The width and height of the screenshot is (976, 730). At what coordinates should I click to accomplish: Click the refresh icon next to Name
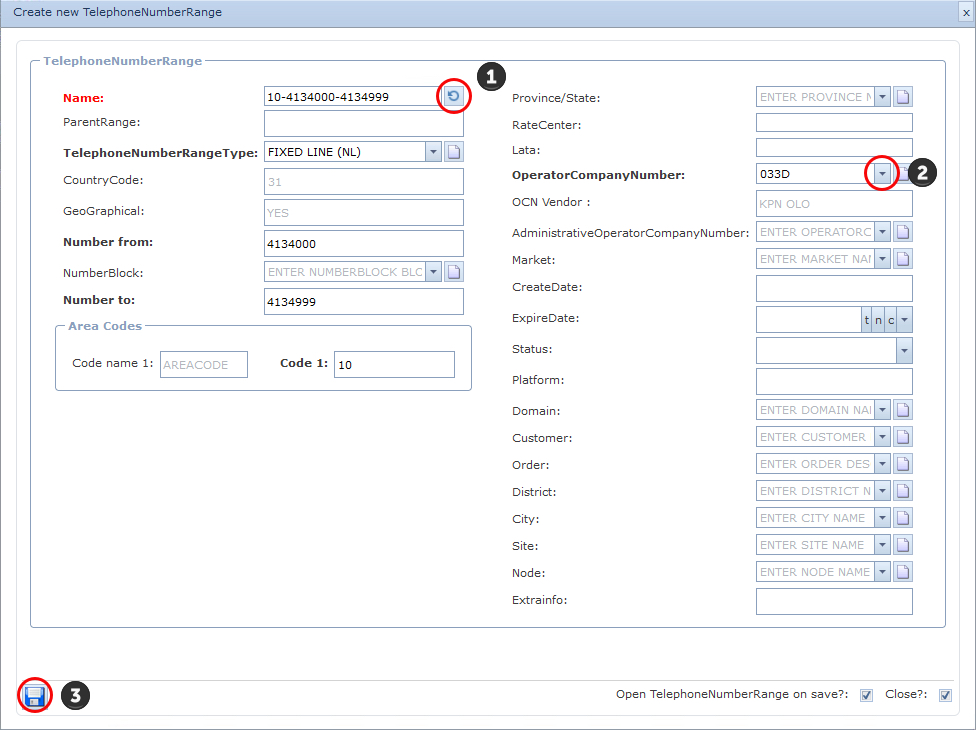454,96
